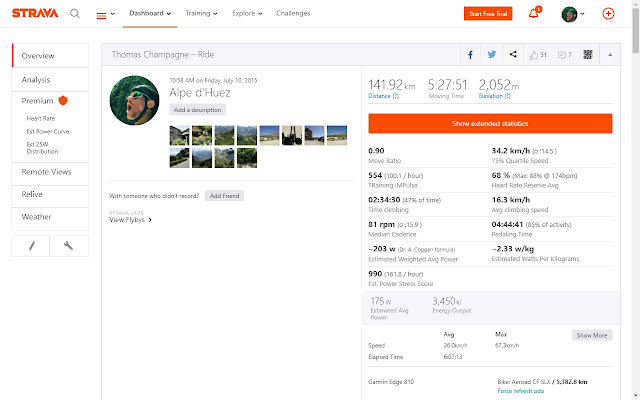Open the QR code icon
Screen dimensions: 640x400
pyautogui.click(x=588, y=54)
